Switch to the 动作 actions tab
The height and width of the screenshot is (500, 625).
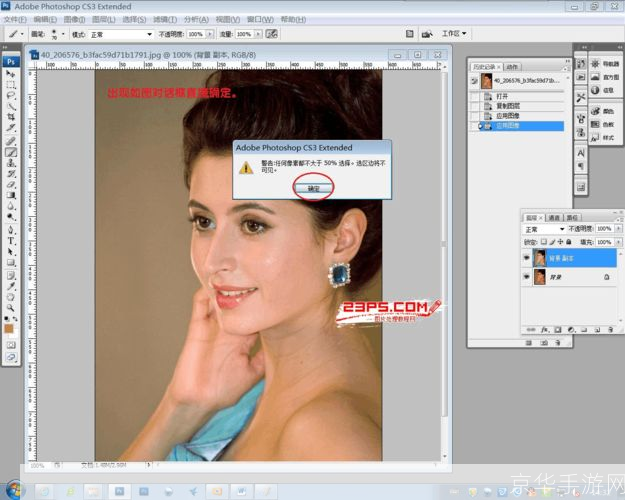point(512,67)
